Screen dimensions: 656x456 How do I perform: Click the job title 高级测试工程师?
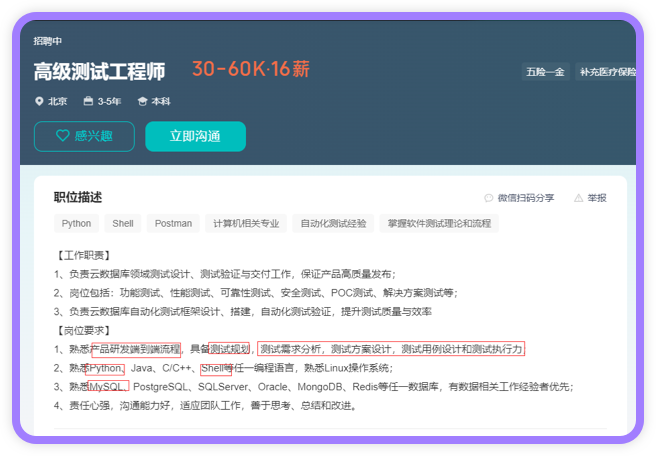pyautogui.click(x=100, y=71)
